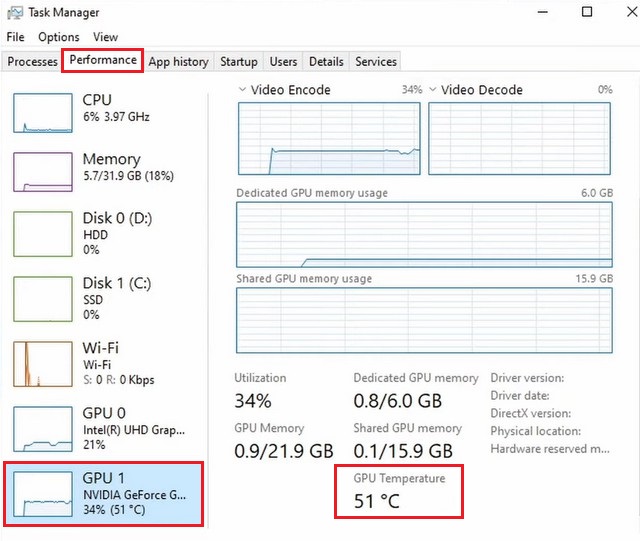Viewport: 640px width, 541px height.
Task: Click the Shared GPU memory usage graph
Action: pyautogui.click(x=424, y=320)
